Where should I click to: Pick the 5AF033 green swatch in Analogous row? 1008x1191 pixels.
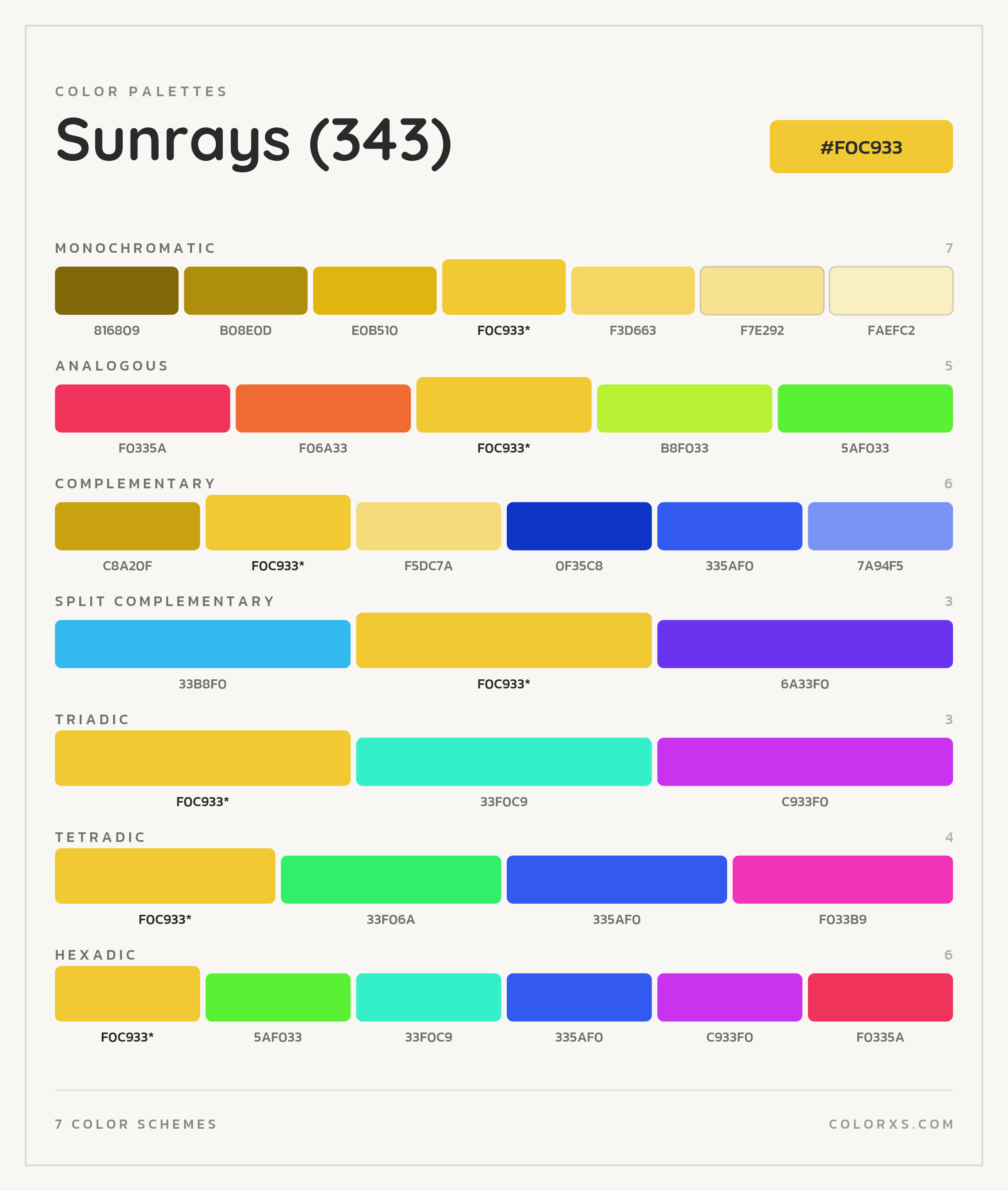pos(865,408)
